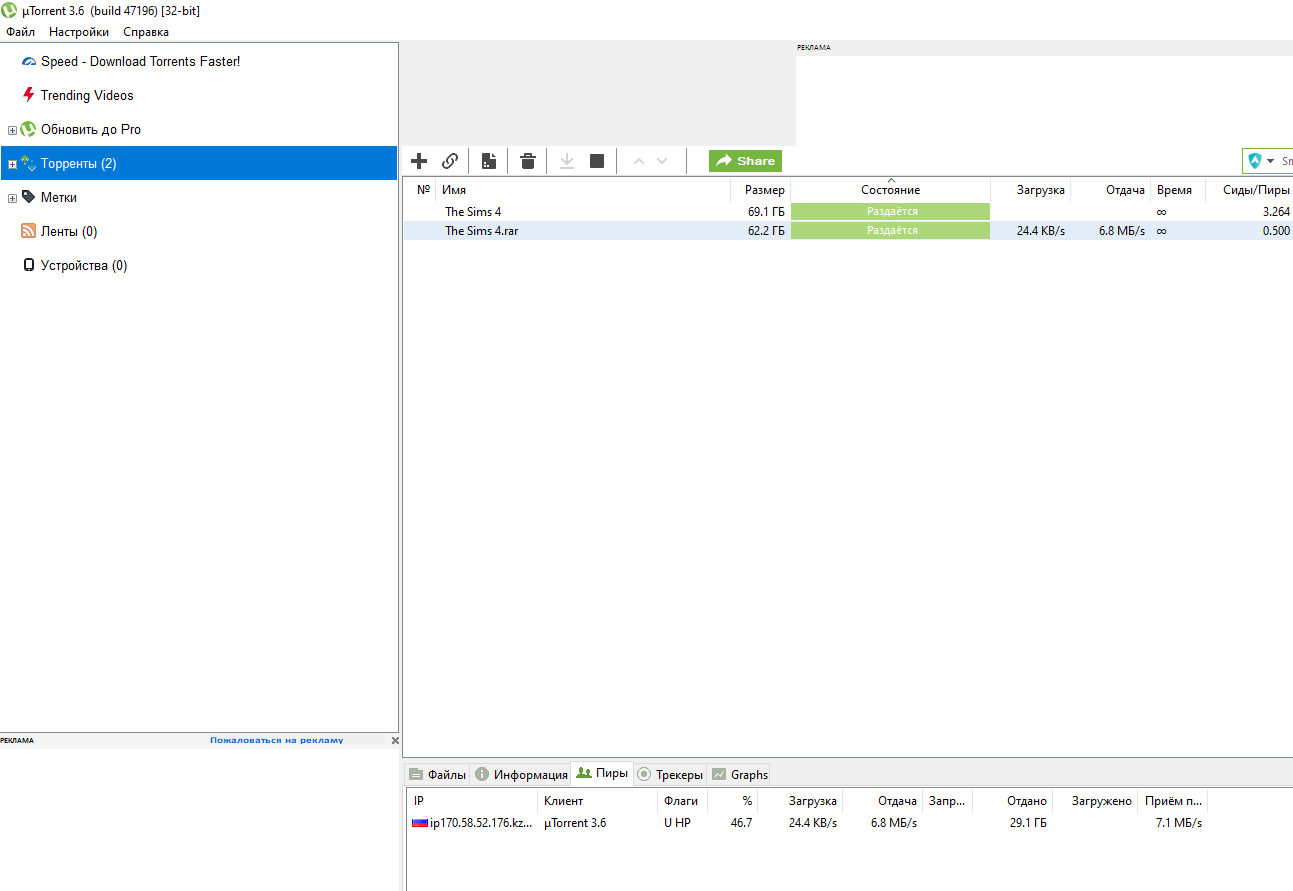Viewport: 1293px width, 891px height.
Task: Click the Start download arrow icon
Action: (x=567, y=161)
